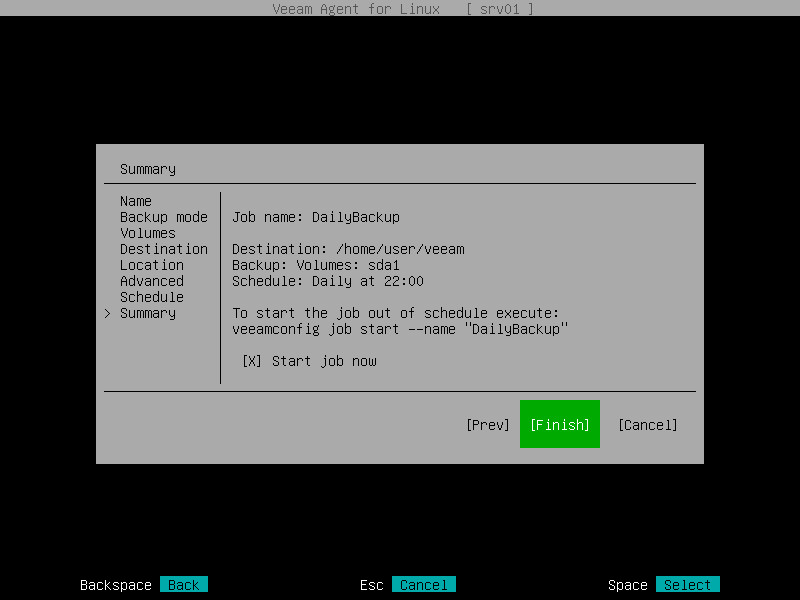Go to the Location wizard step
The width and height of the screenshot is (800, 600).
[152, 265]
